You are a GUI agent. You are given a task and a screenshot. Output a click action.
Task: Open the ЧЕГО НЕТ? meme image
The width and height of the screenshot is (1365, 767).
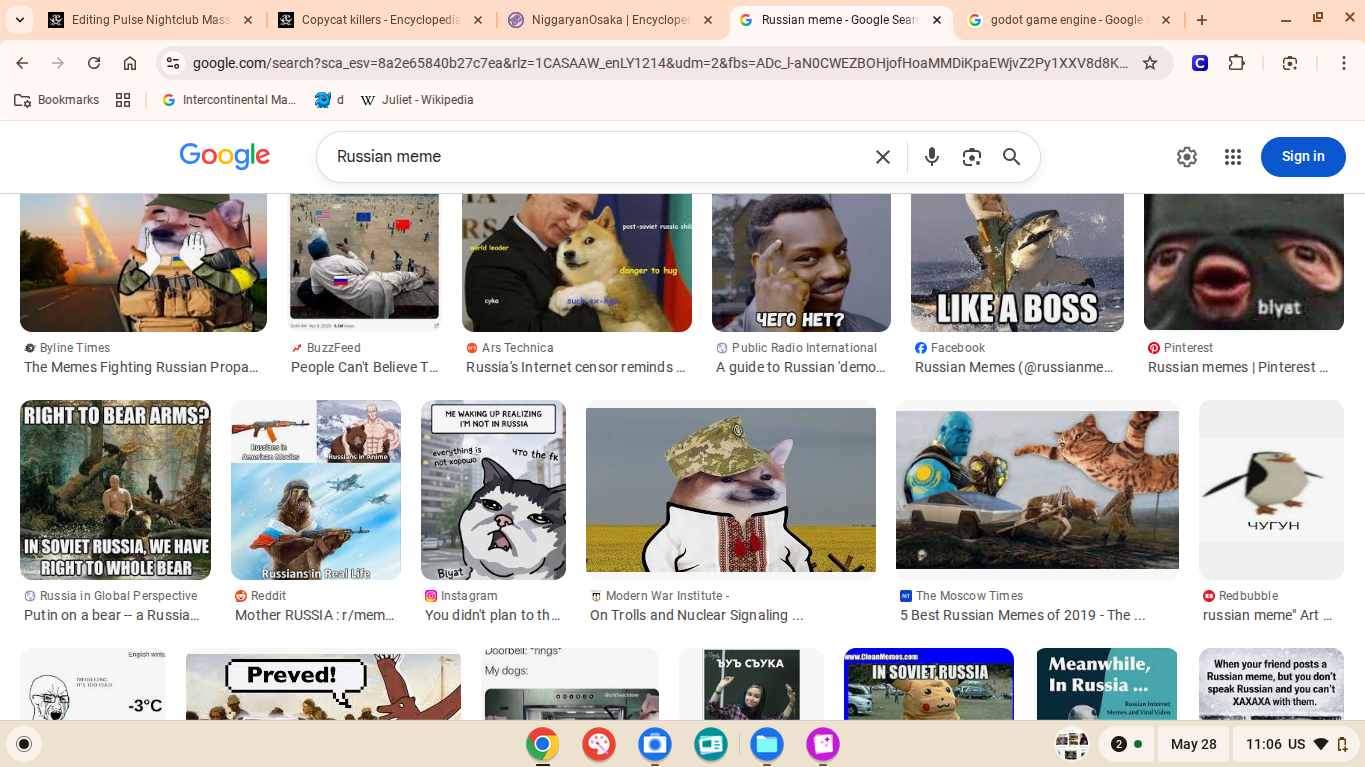tap(801, 262)
